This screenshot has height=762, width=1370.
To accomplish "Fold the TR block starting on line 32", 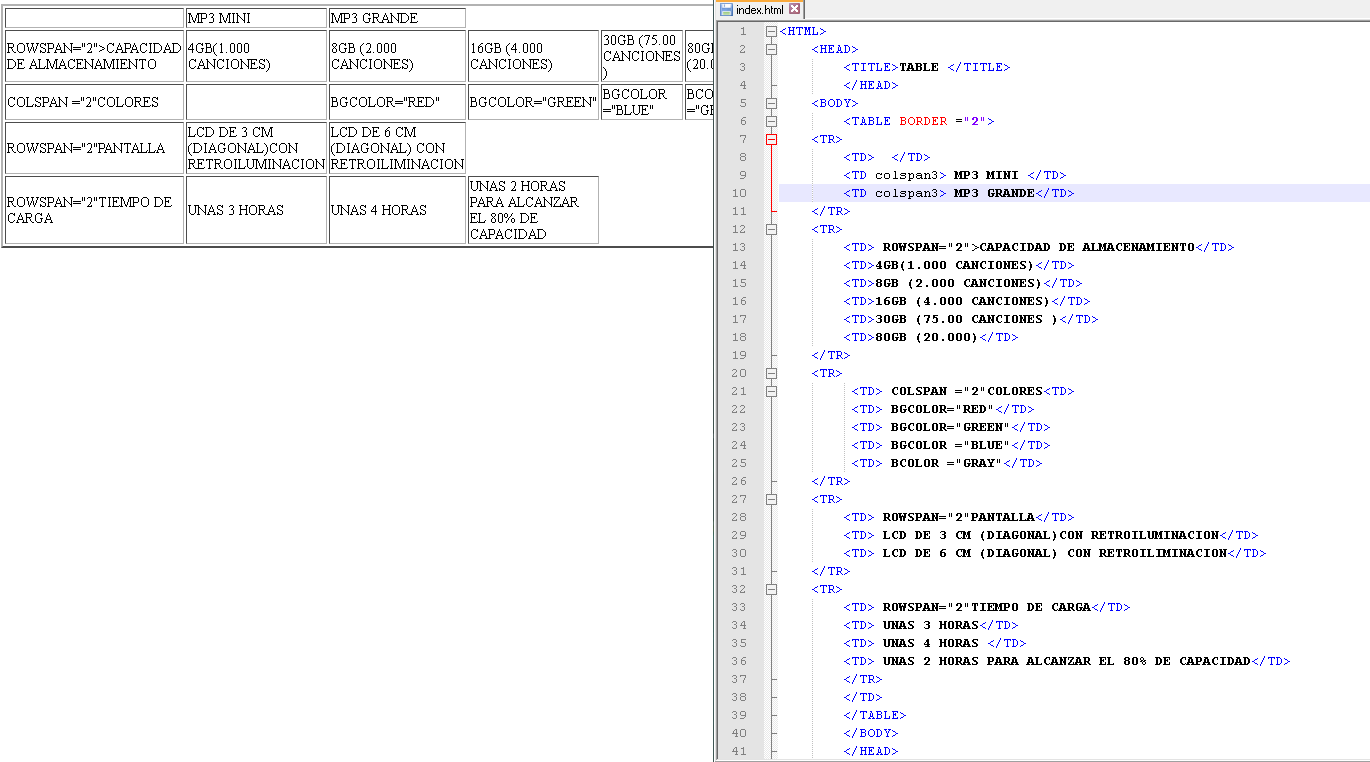I will 771,589.
